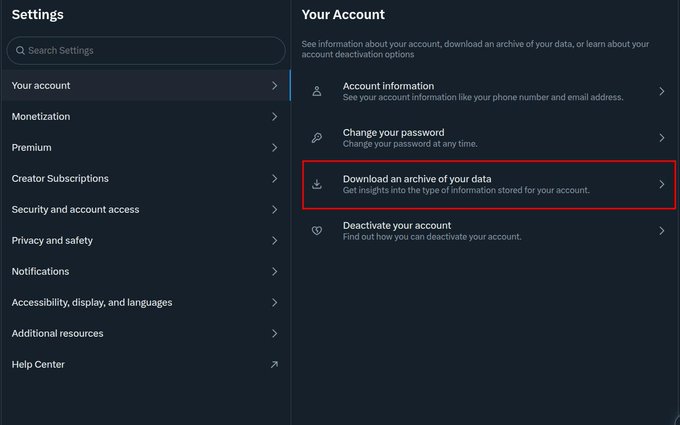Viewport: 680px width, 425px height.
Task: Click chevron next to Privacy and safety
Action: (x=274, y=240)
